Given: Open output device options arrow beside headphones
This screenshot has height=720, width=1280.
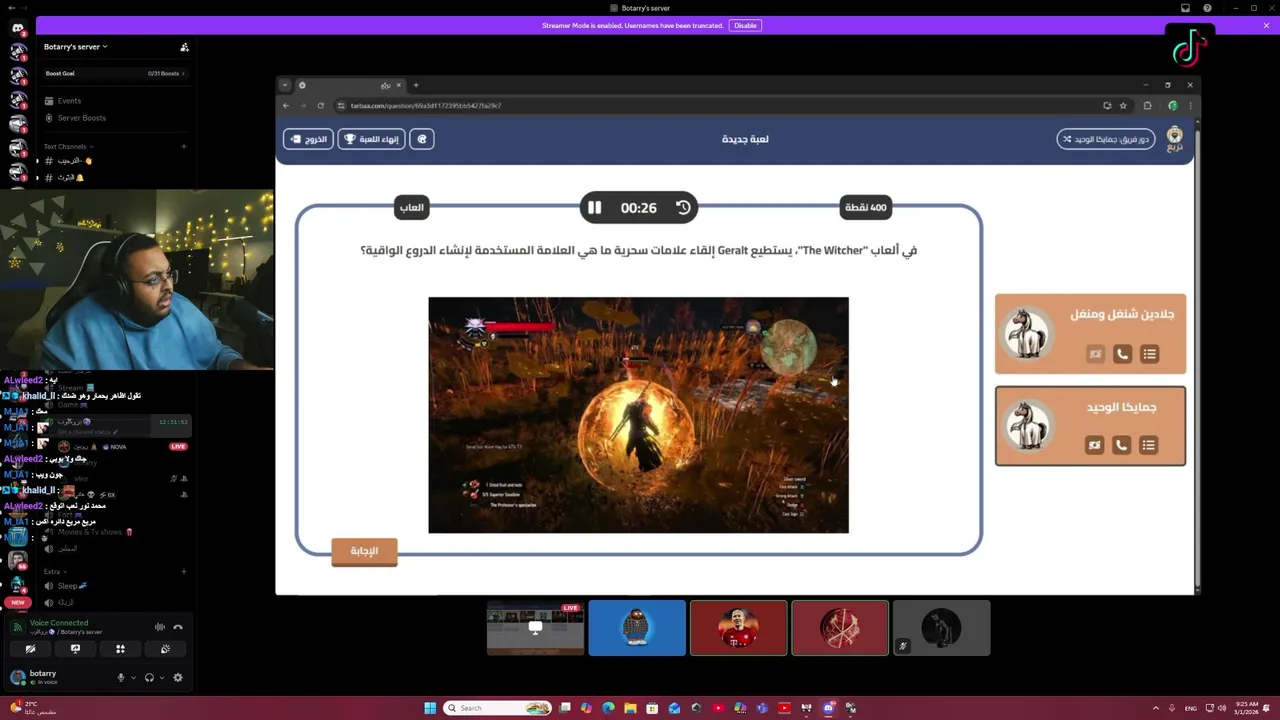Looking at the screenshot, I should coord(161,678).
